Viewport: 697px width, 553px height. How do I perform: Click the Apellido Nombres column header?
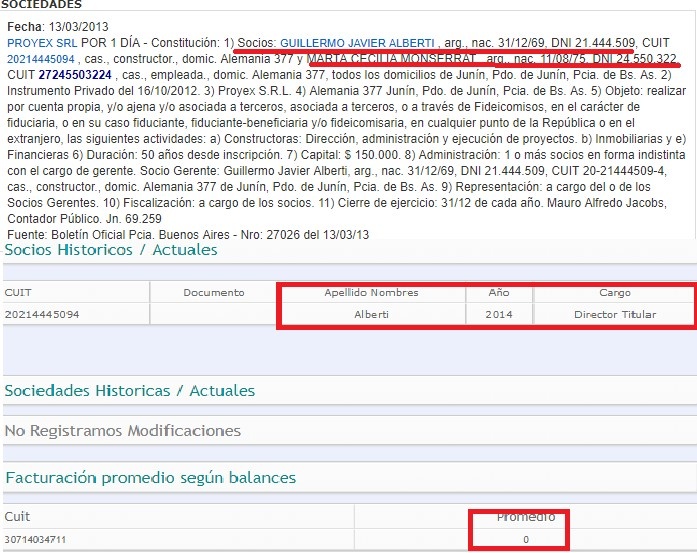[x=371, y=293]
